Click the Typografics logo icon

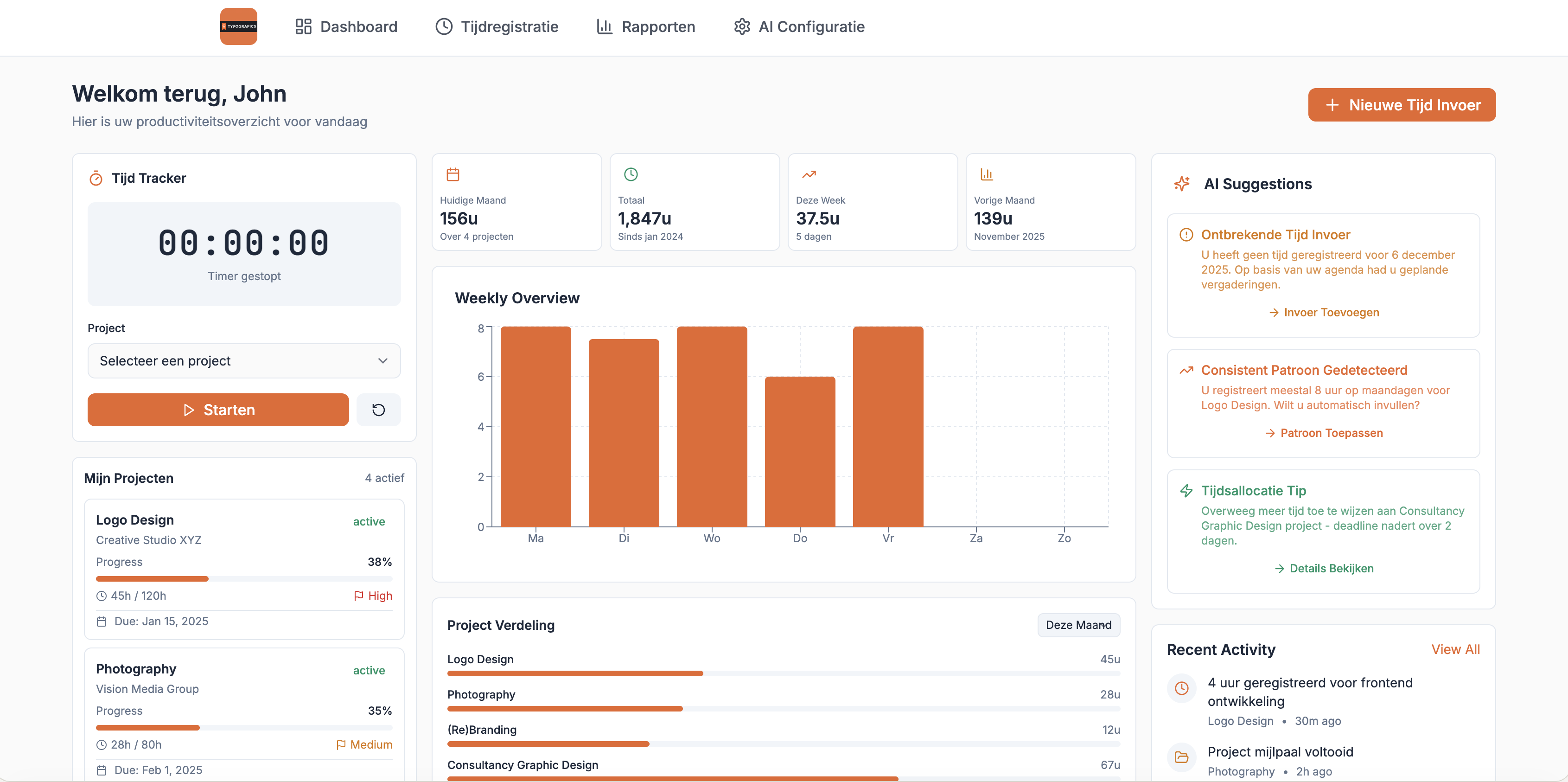click(238, 26)
